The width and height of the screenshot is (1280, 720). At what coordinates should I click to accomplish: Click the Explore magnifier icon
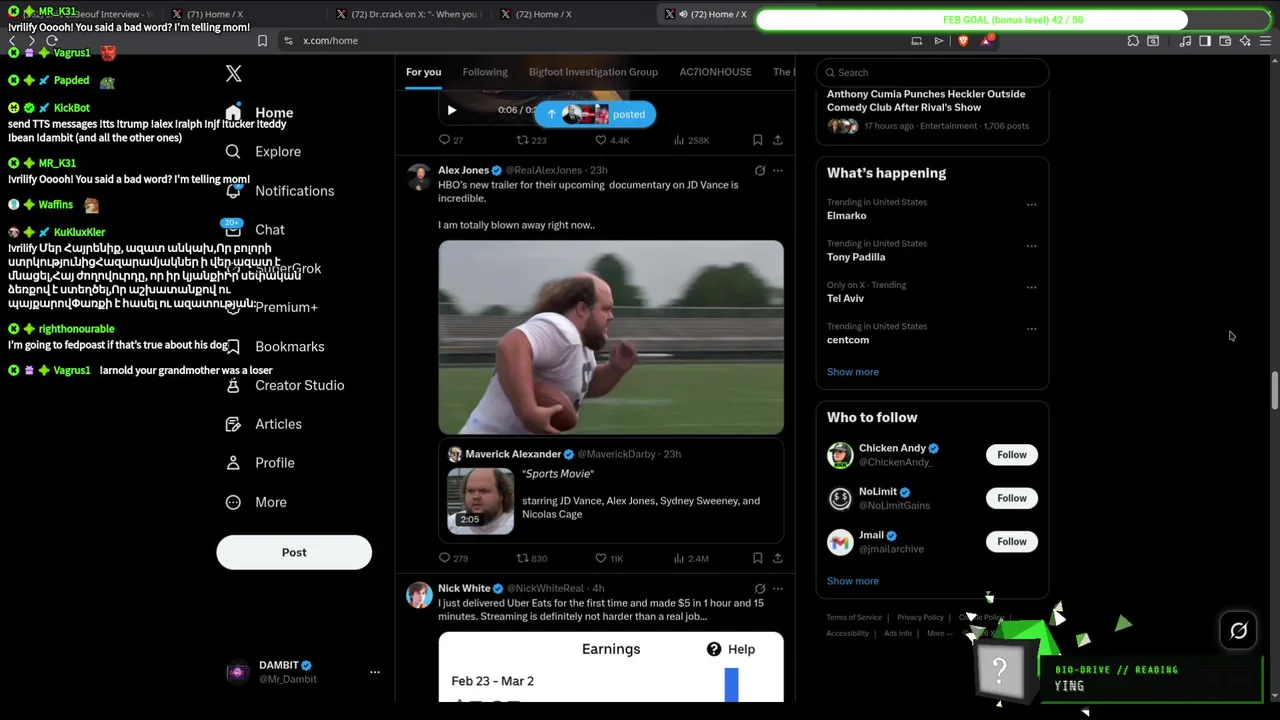point(233,152)
